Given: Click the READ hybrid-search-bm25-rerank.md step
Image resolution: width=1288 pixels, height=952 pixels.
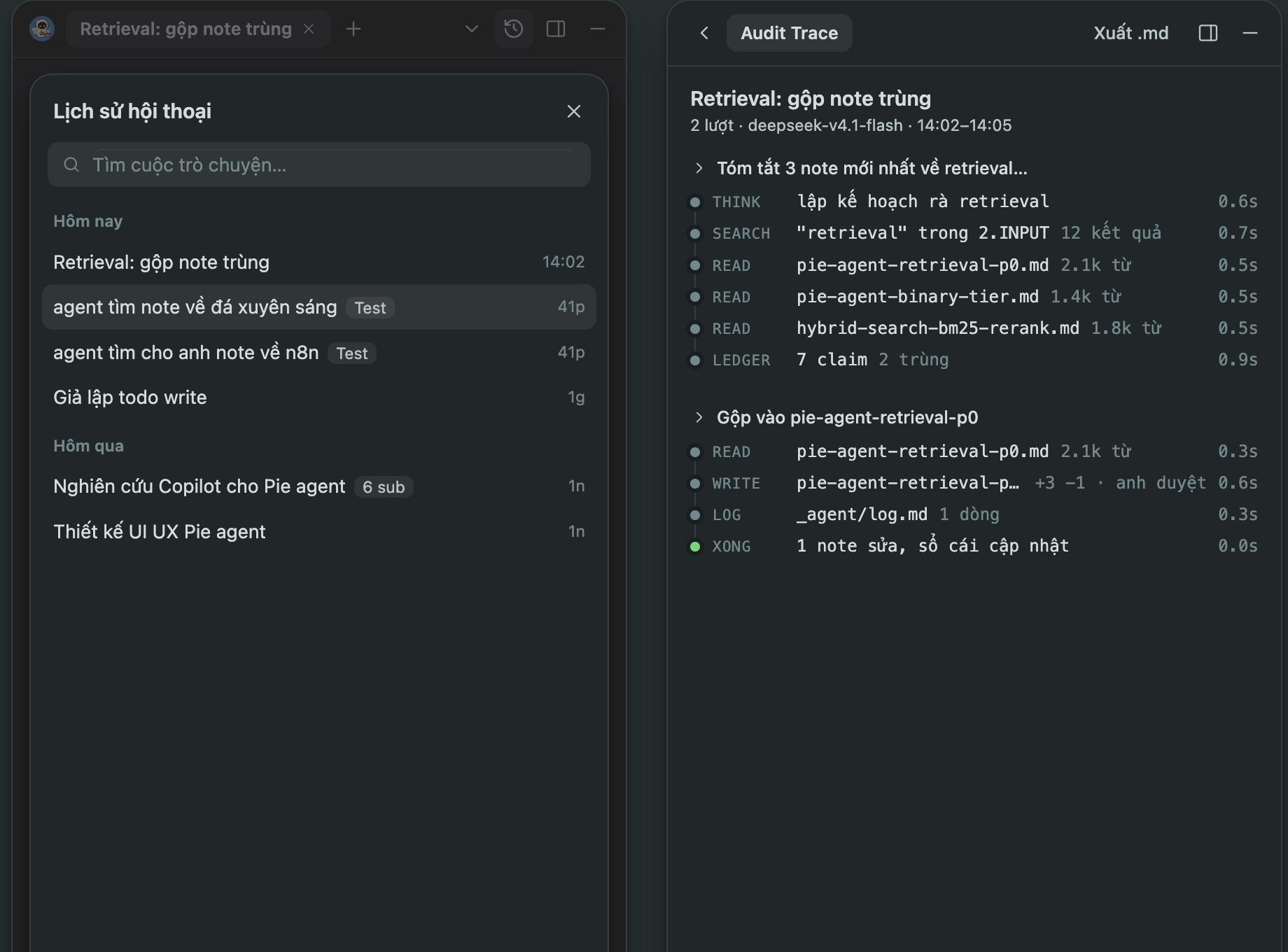Looking at the screenshot, I should pyautogui.click(x=974, y=328).
